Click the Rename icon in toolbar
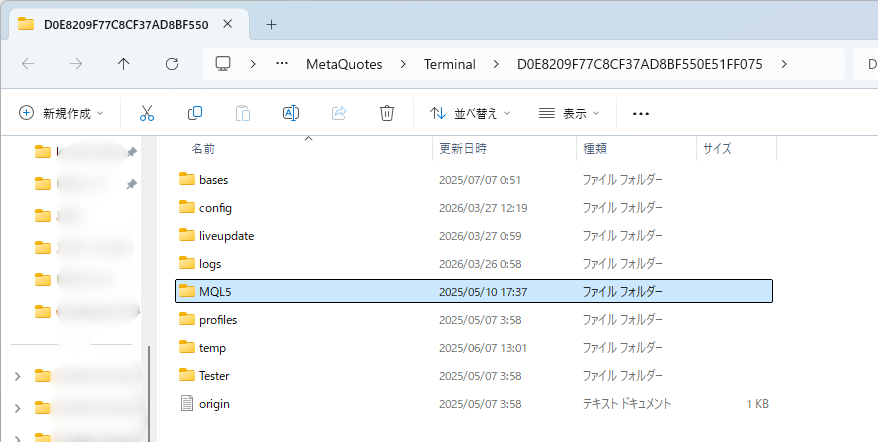Image resolution: width=878 pixels, height=442 pixels. click(x=291, y=113)
